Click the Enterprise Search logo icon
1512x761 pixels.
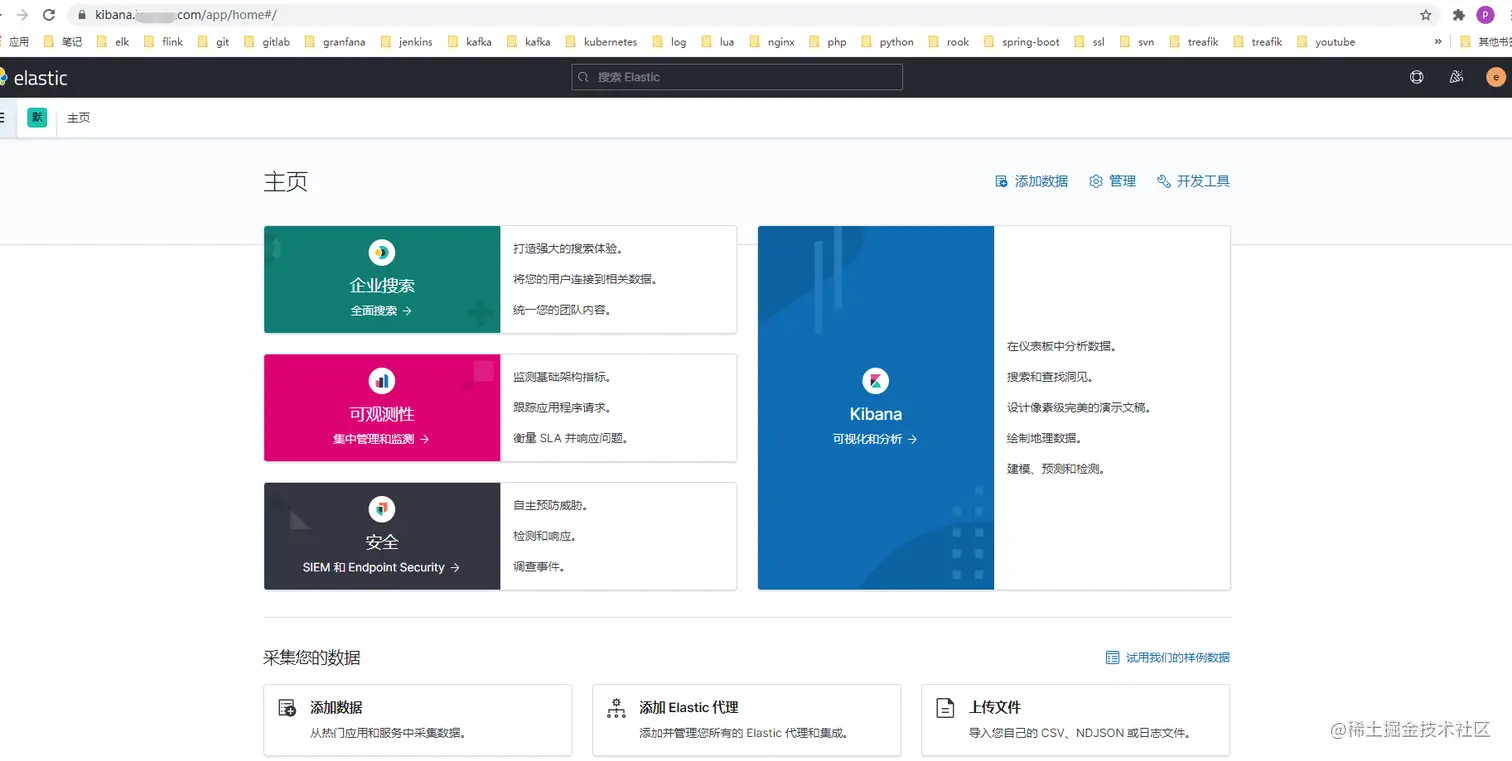382,252
